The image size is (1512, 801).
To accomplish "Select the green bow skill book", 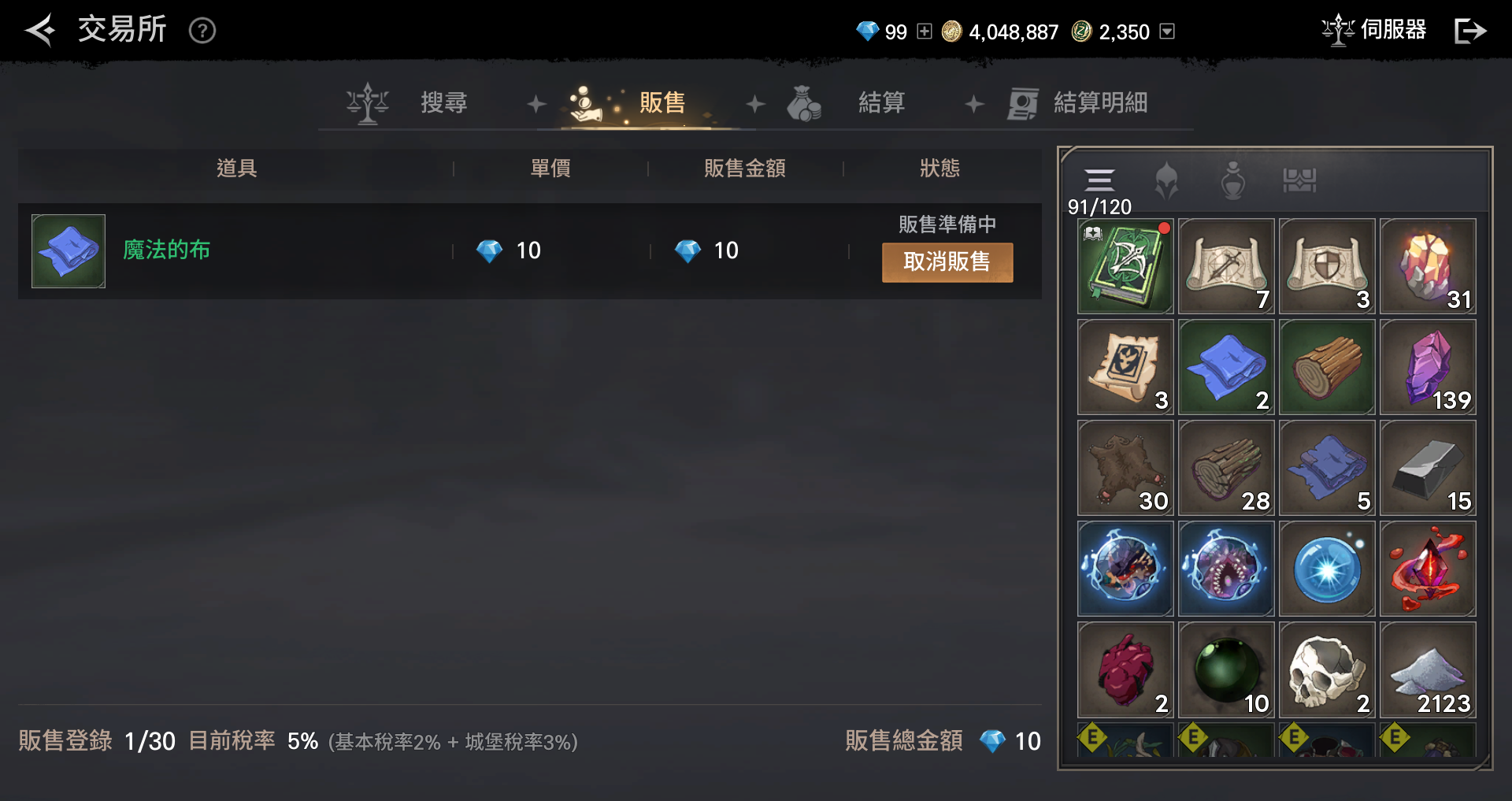I will tap(1125, 267).
